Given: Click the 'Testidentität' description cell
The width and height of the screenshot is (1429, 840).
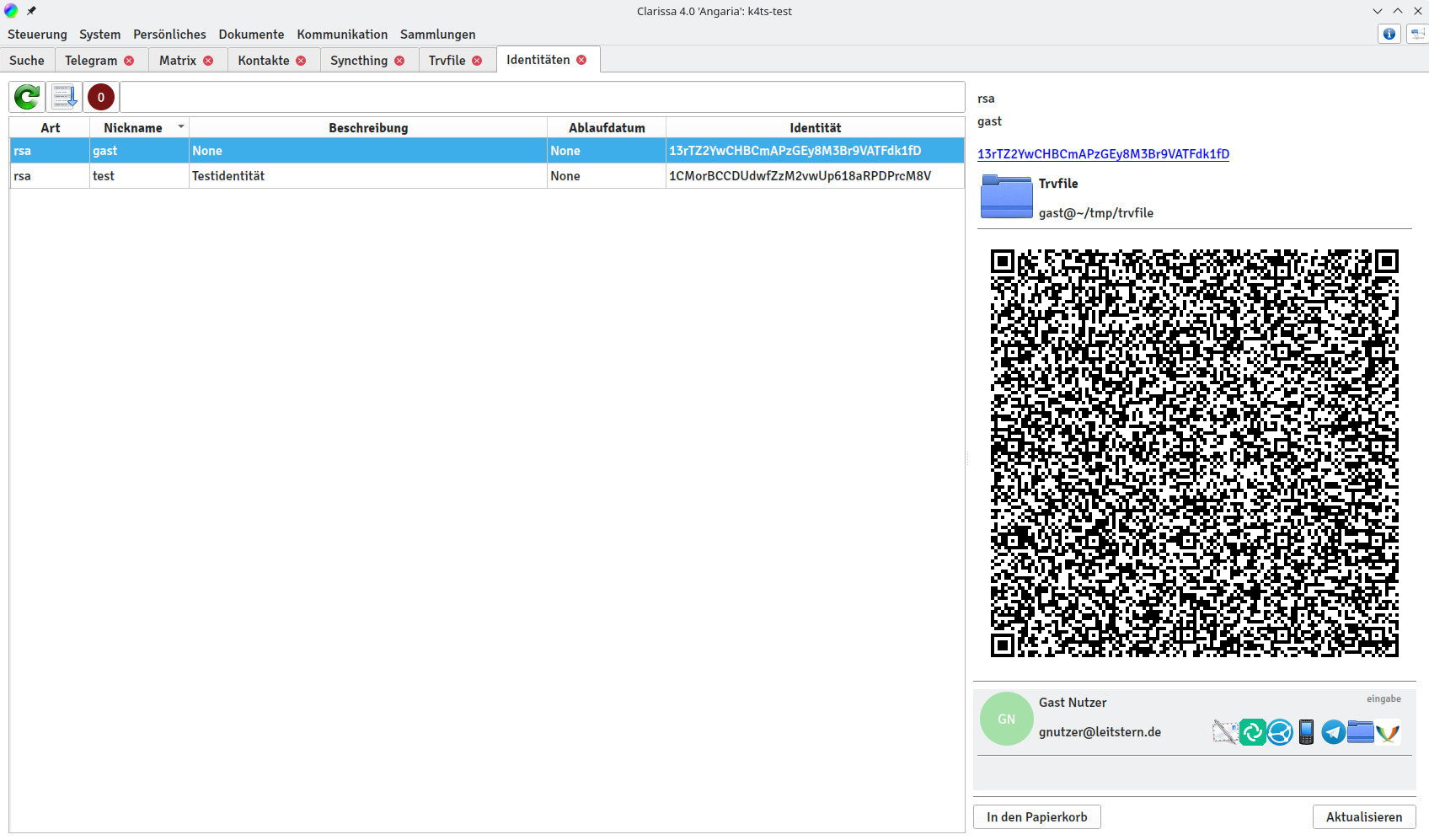Looking at the screenshot, I should [368, 176].
